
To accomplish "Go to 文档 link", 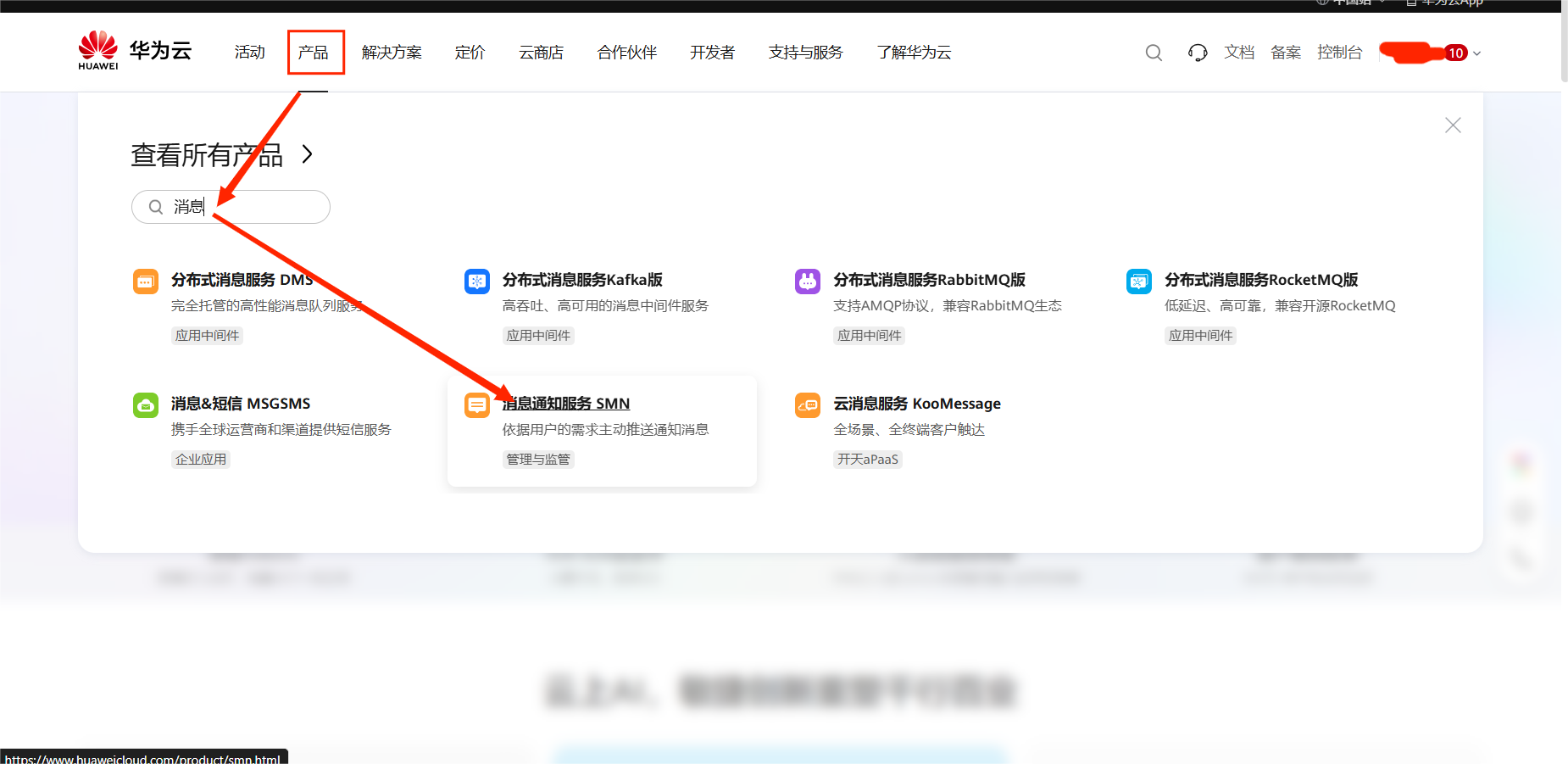I will point(1239,53).
